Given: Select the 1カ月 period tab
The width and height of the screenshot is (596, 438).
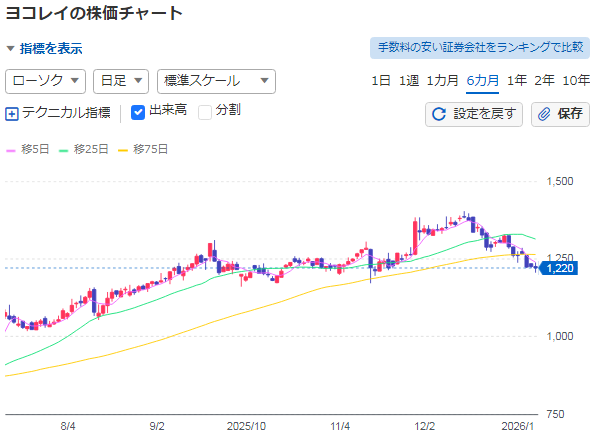Looking at the screenshot, I should click(442, 81).
